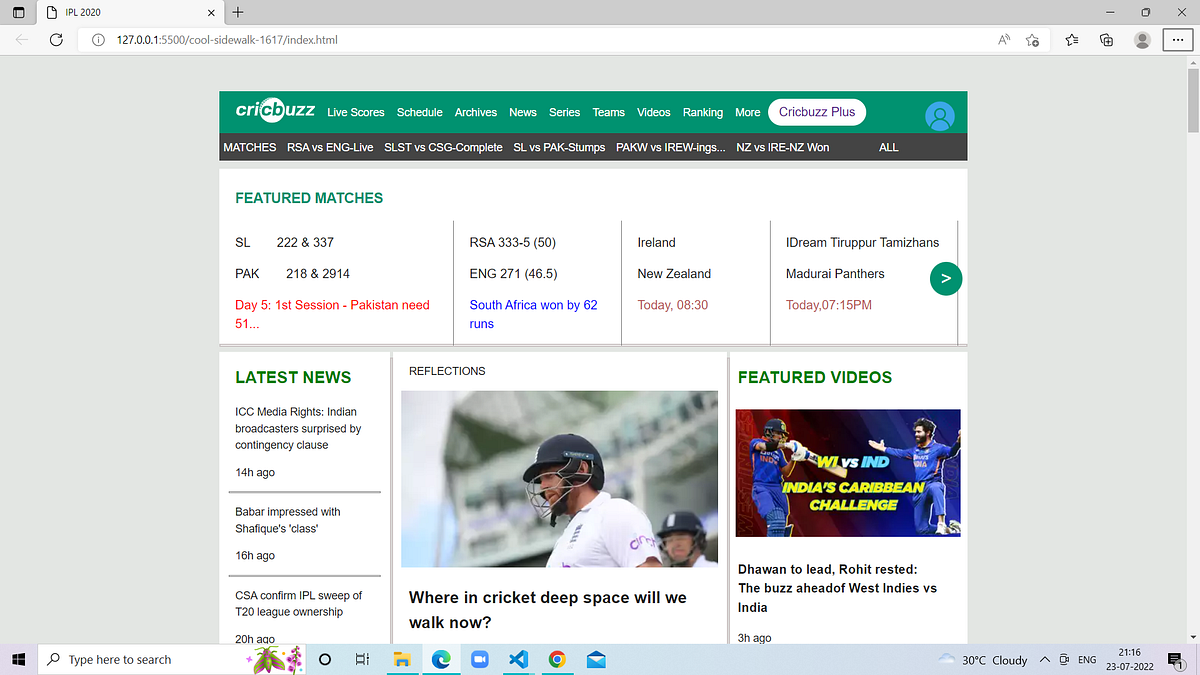Open Zoom from the taskbar
The width and height of the screenshot is (1200, 675).
[x=479, y=659]
